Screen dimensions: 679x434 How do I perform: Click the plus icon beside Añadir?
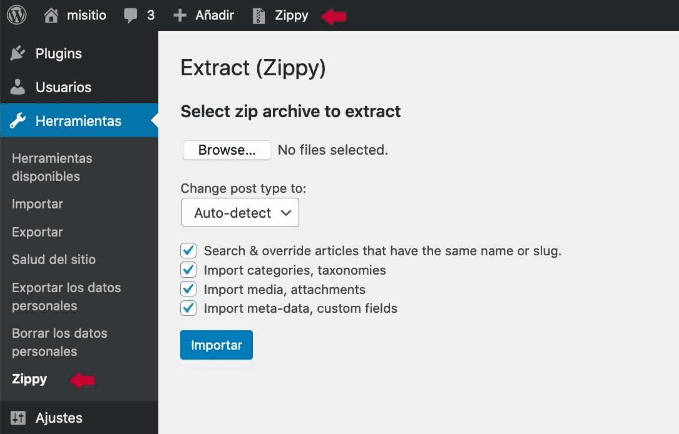(x=180, y=16)
